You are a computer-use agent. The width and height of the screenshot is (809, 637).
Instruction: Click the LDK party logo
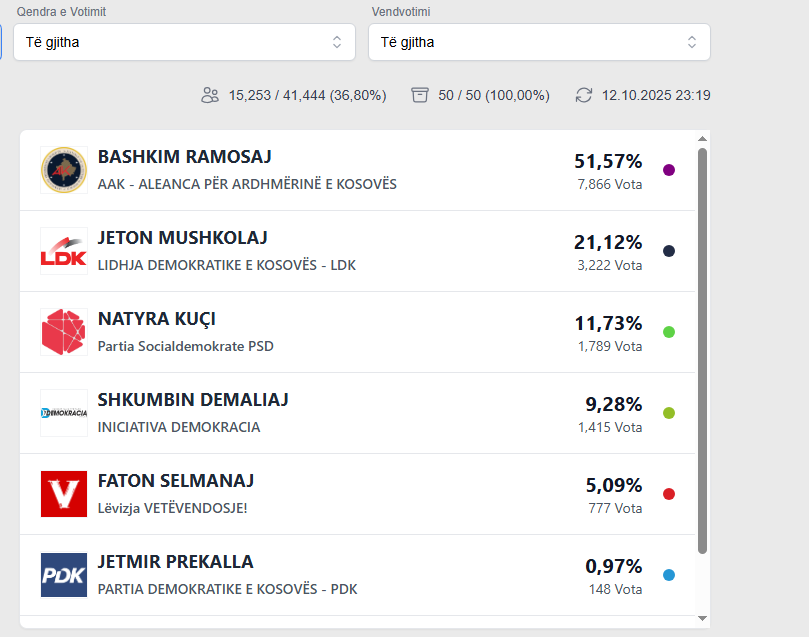pyautogui.click(x=64, y=251)
